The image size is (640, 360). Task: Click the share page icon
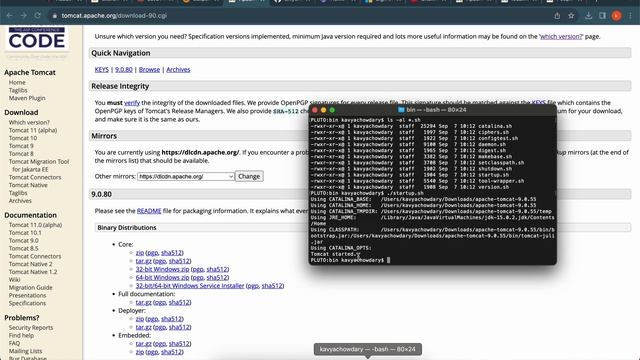pyautogui.click(x=557, y=16)
